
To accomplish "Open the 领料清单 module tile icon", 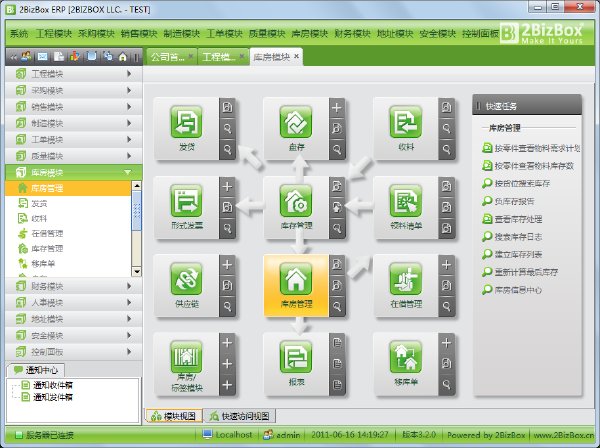I will pyautogui.click(x=406, y=201).
